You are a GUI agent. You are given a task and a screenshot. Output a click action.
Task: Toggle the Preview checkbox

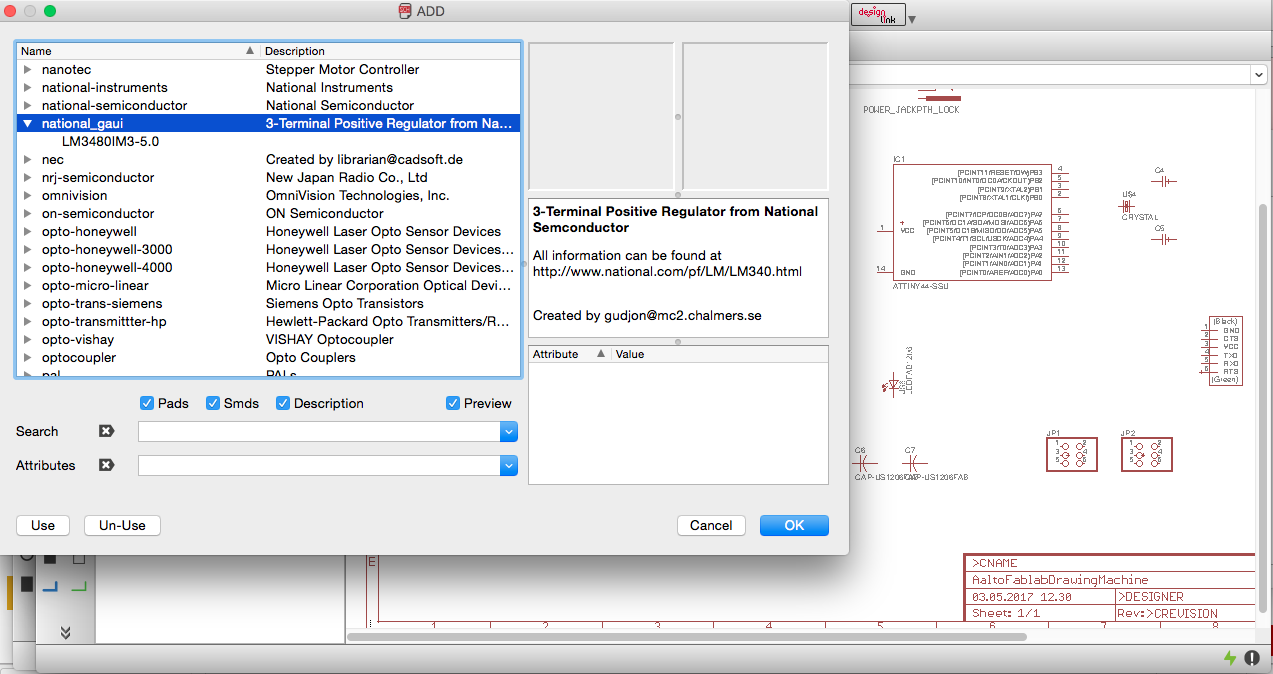pyautogui.click(x=453, y=403)
